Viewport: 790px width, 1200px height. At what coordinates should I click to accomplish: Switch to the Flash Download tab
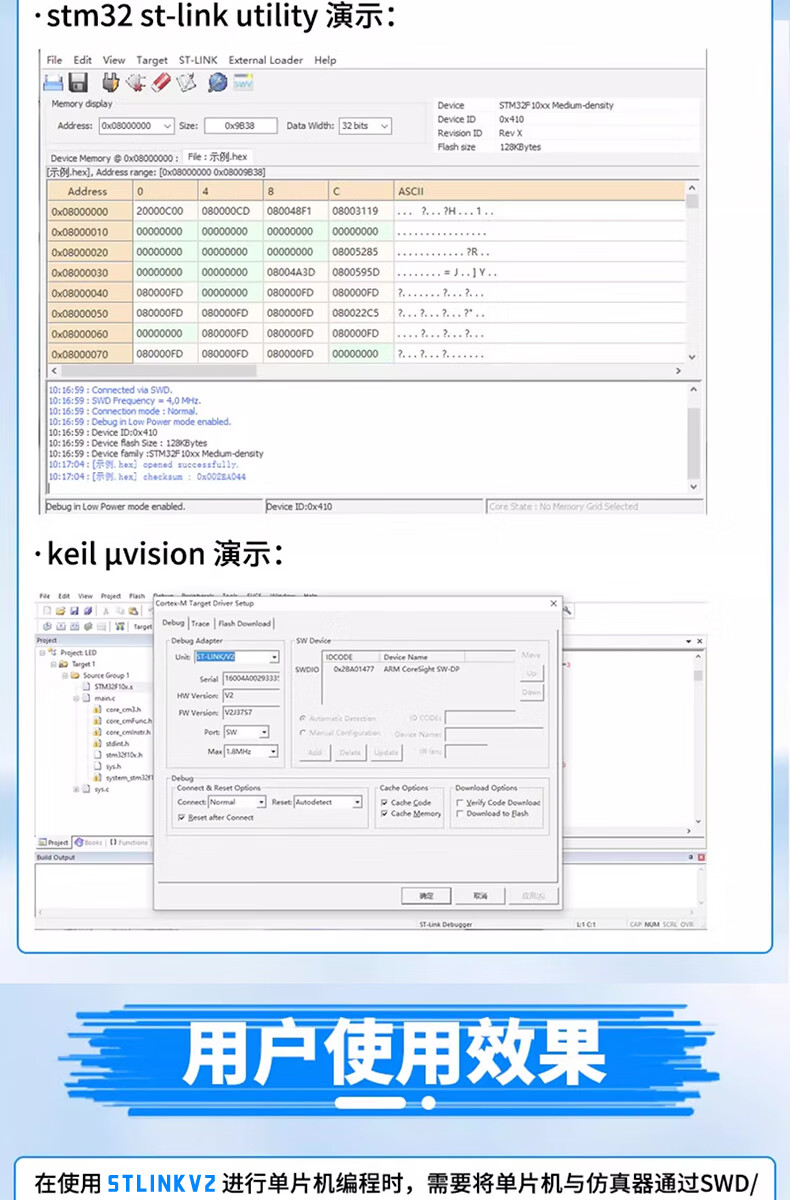pyautogui.click(x=245, y=623)
